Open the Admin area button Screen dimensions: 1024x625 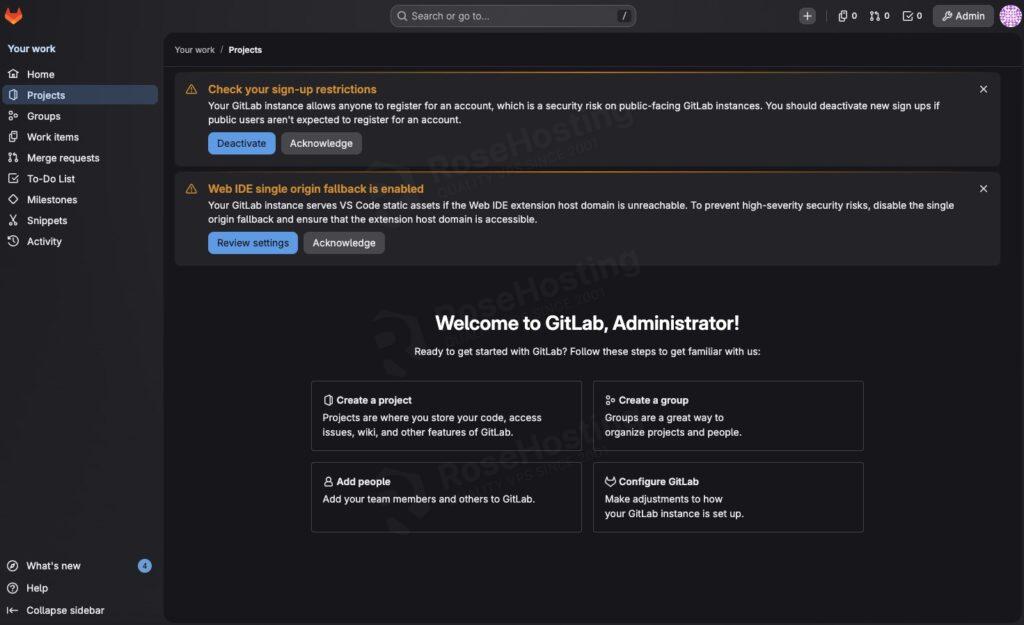(x=963, y=16)
